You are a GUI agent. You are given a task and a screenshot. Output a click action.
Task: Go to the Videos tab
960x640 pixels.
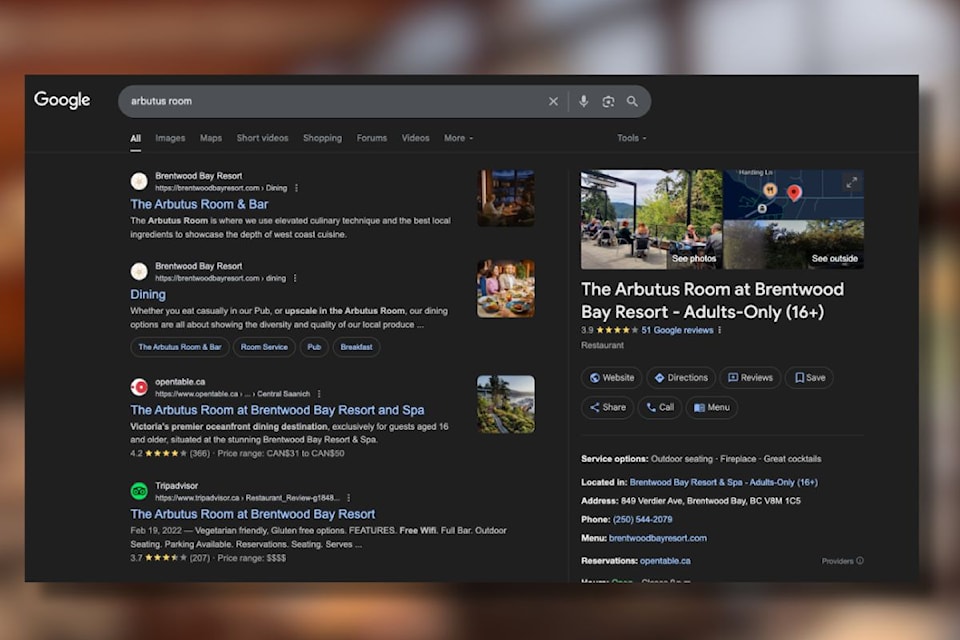coord(415,138)
